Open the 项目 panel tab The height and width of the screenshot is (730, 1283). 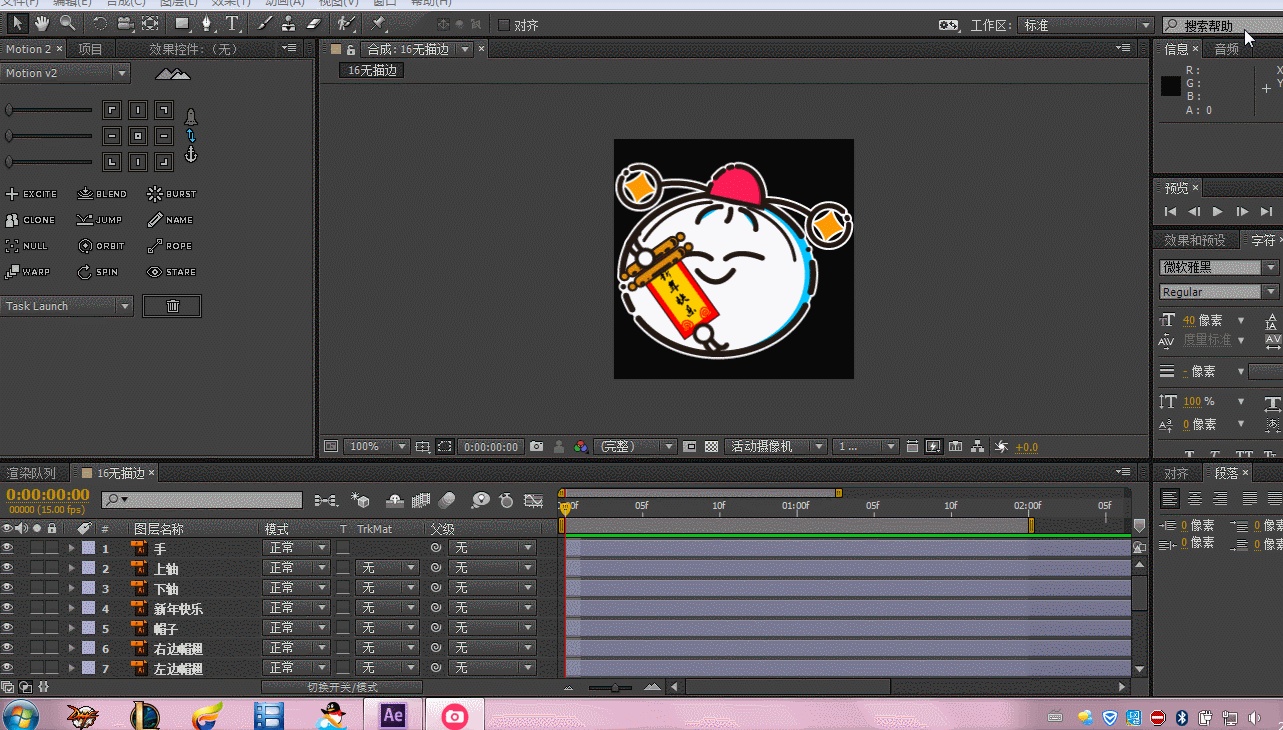pos(90,49)
